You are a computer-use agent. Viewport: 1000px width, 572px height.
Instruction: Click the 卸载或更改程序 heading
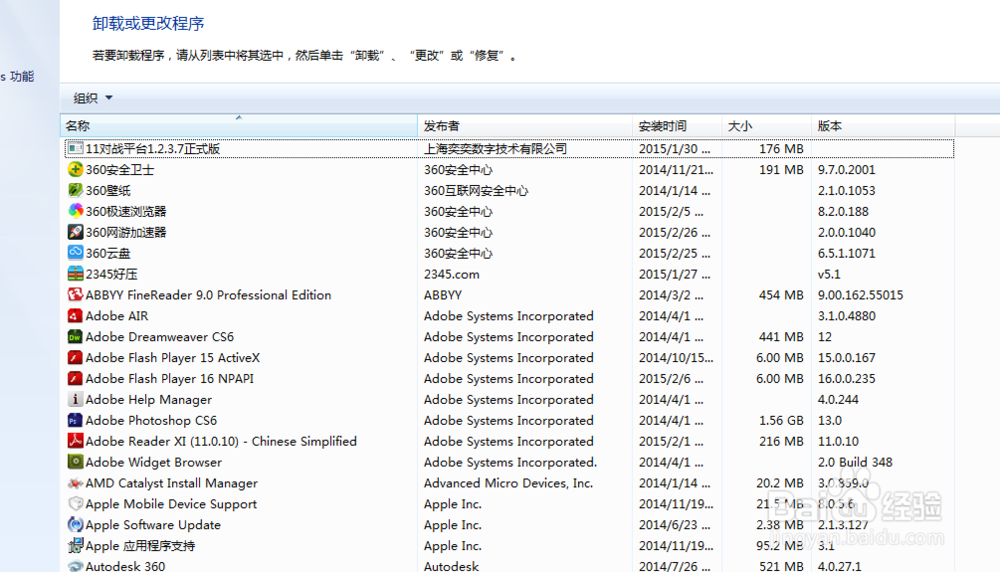(x=148, y=24)
